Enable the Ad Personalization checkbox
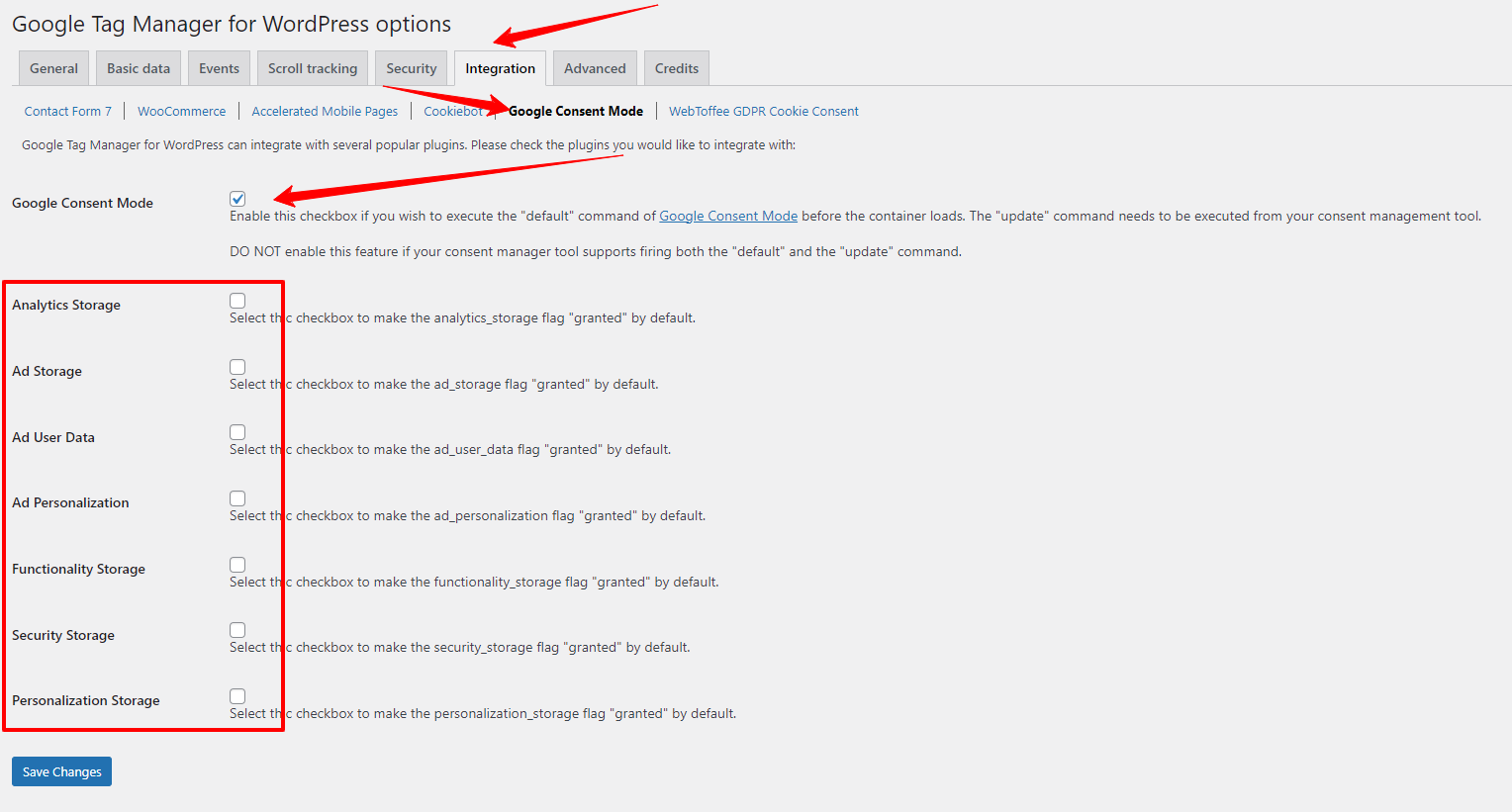This screenshot has width=1512, height=812. pyautogui.click(x=237, y=498)
